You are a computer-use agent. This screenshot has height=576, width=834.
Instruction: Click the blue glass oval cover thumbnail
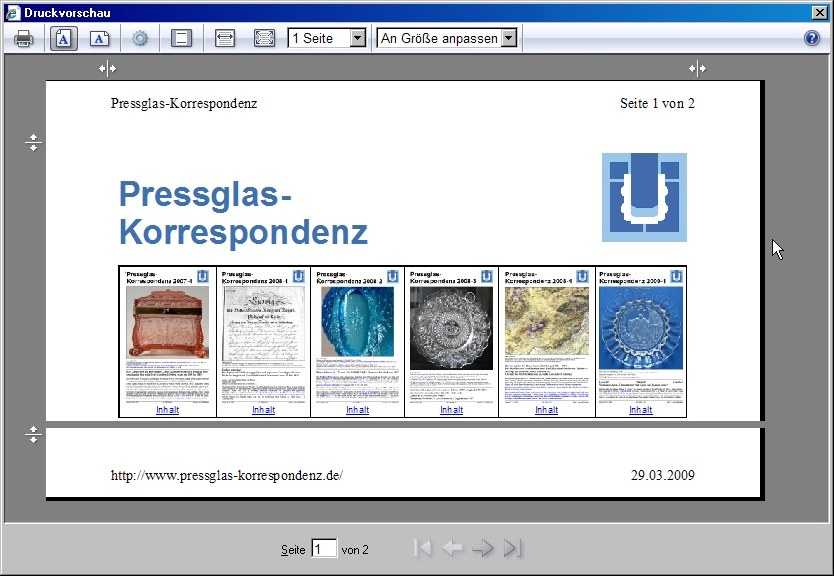pos(357,322)
